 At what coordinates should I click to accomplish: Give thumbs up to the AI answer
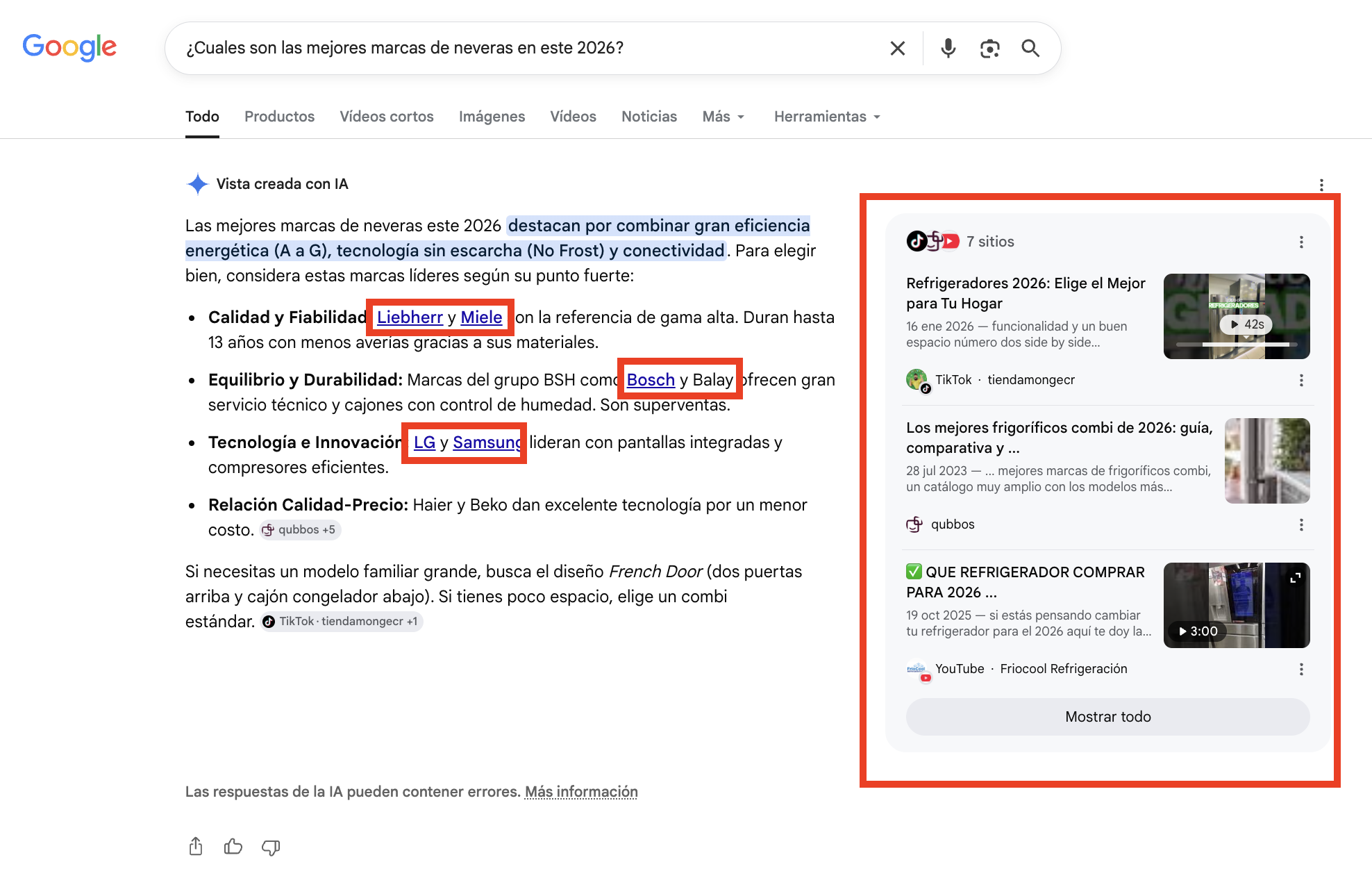coord(233,847)
